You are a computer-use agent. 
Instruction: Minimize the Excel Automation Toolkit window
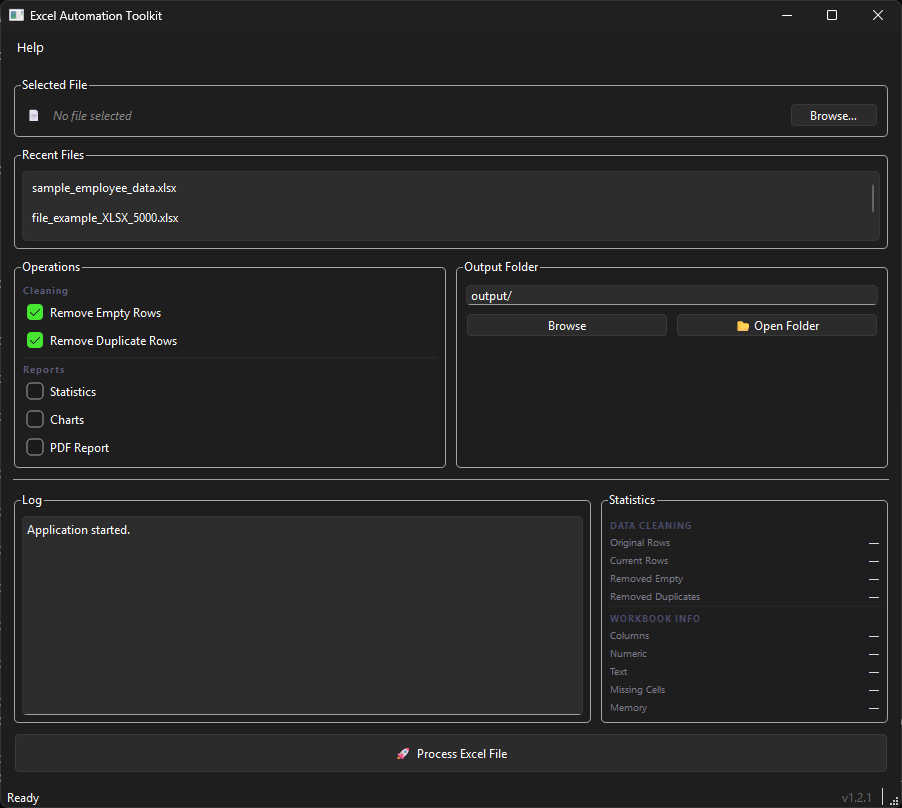pyautogui.click(x=787, y=16)
